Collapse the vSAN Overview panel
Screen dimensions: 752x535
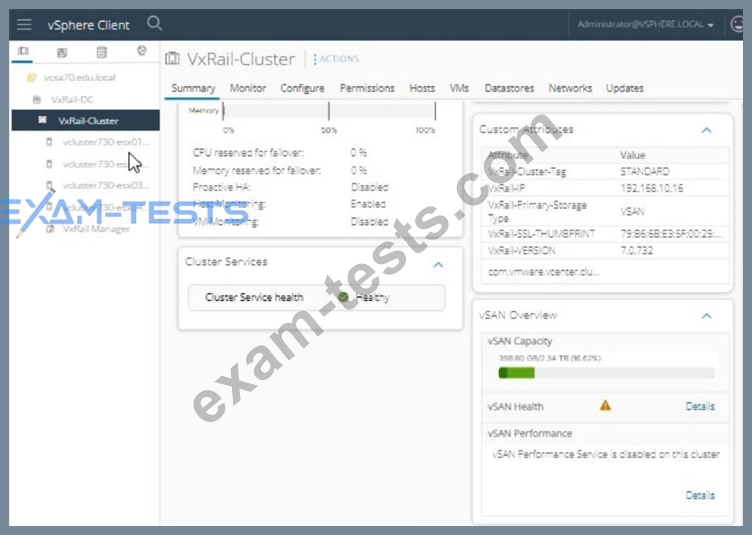pyautogui.click(x=706, y=315)
